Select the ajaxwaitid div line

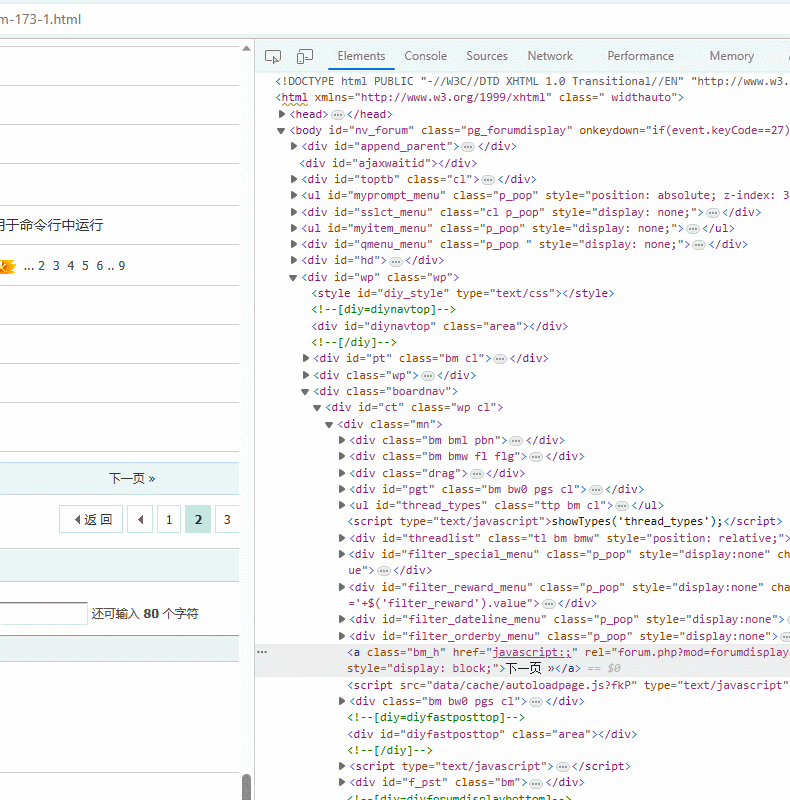coord(388,163)
